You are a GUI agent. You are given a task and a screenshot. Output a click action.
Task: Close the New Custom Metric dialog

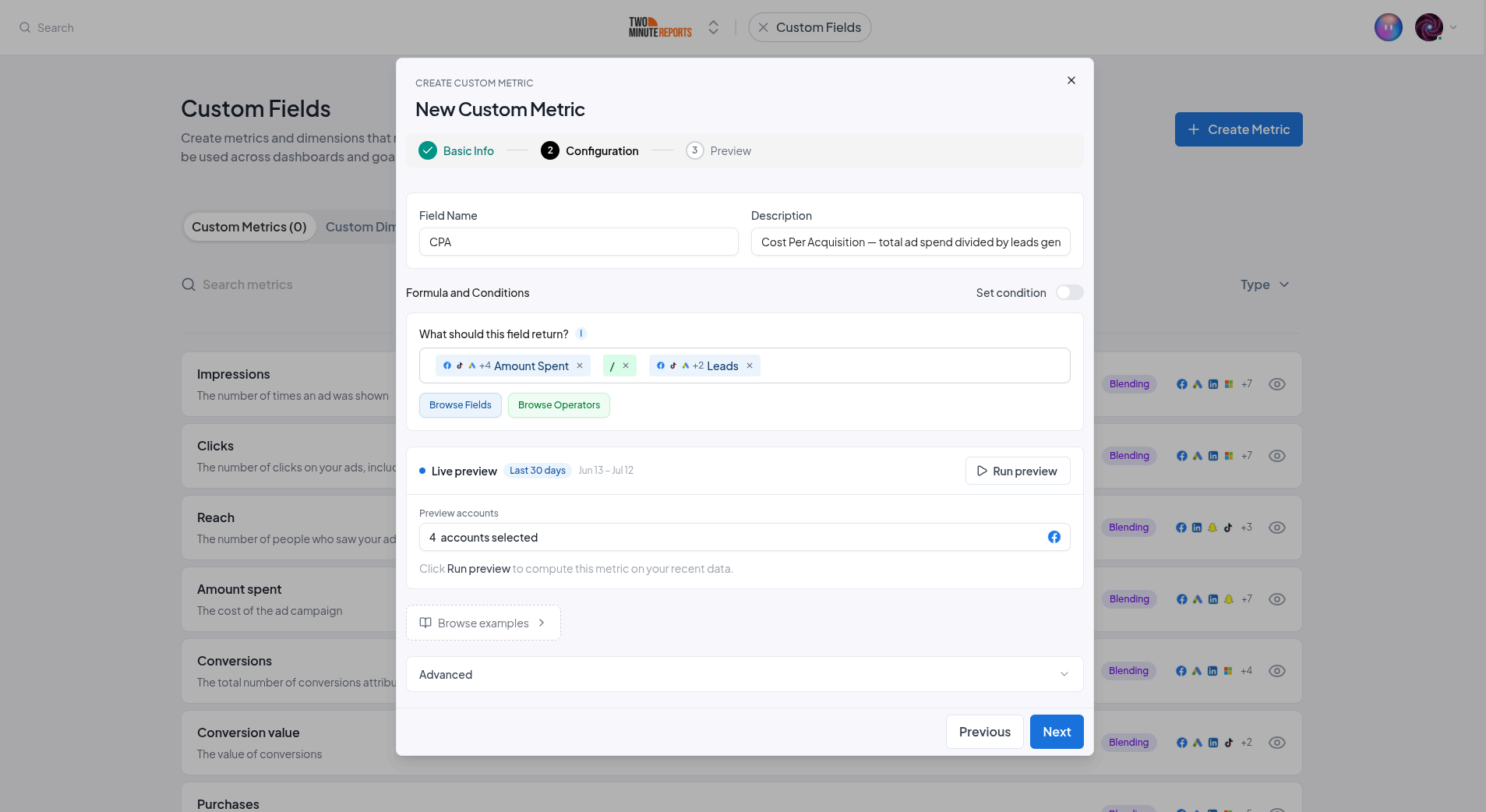[x=1071, y=80]
